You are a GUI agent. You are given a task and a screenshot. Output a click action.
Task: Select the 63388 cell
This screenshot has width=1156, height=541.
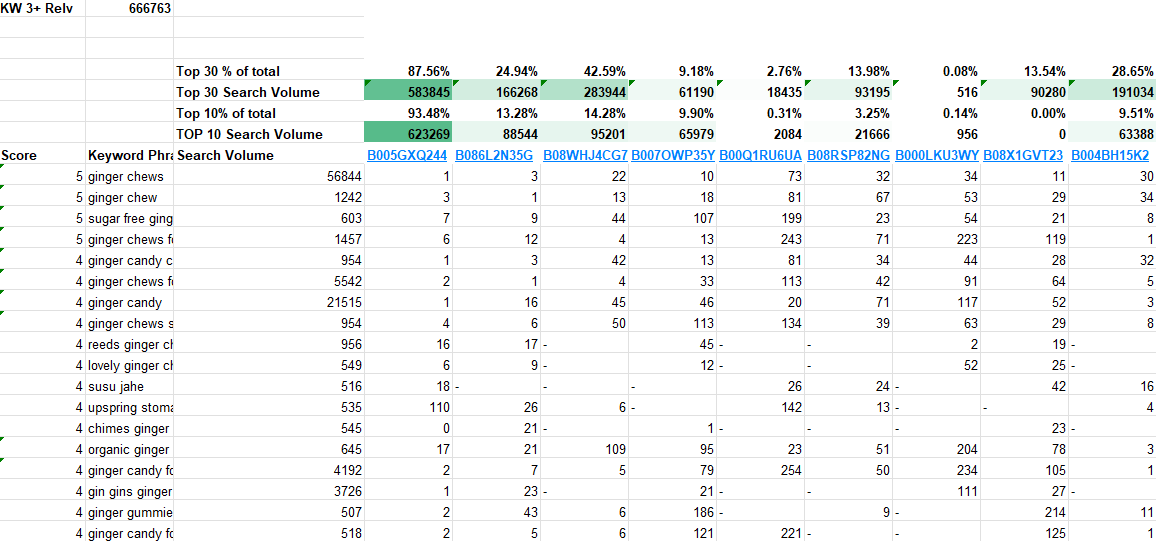pyautogui.click(x=1113, y=134)
